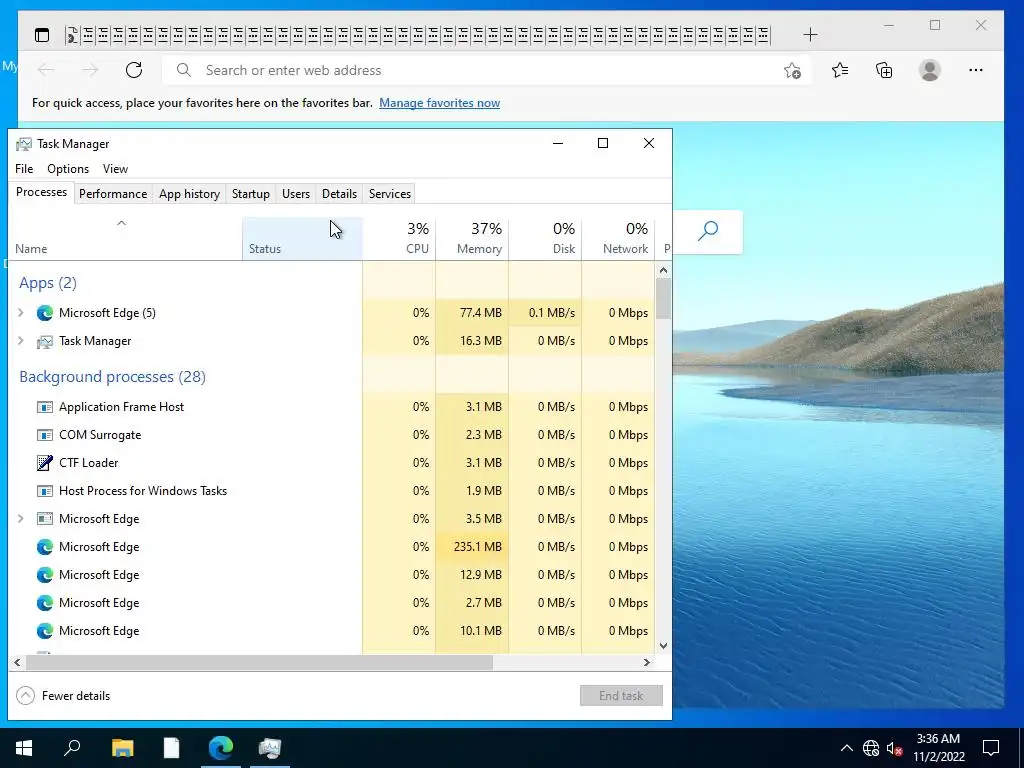
Task: Switch to the Services tab
Action: click(390, 194)
